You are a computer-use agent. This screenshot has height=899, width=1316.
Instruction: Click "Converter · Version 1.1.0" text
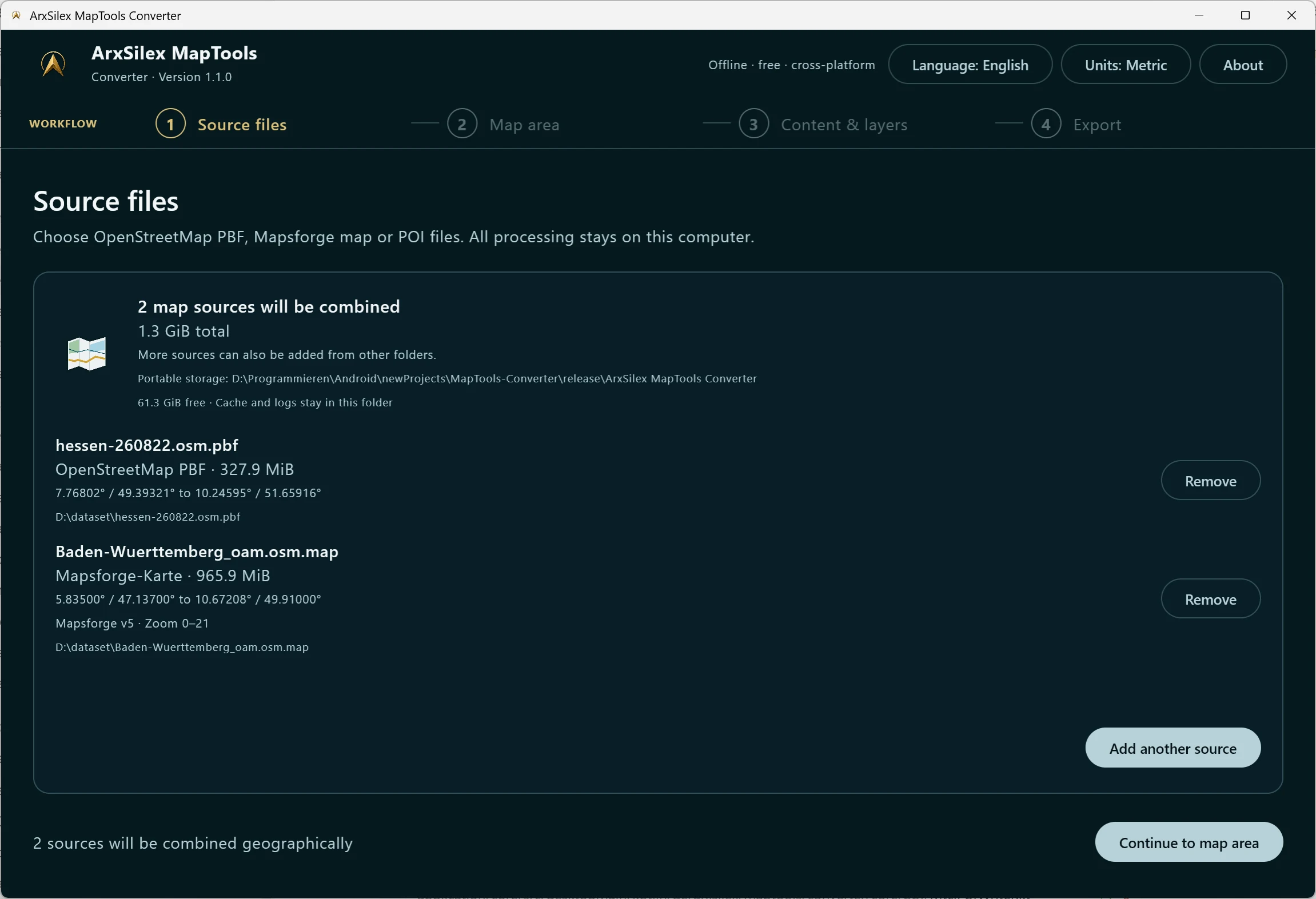tap(162, 77)
